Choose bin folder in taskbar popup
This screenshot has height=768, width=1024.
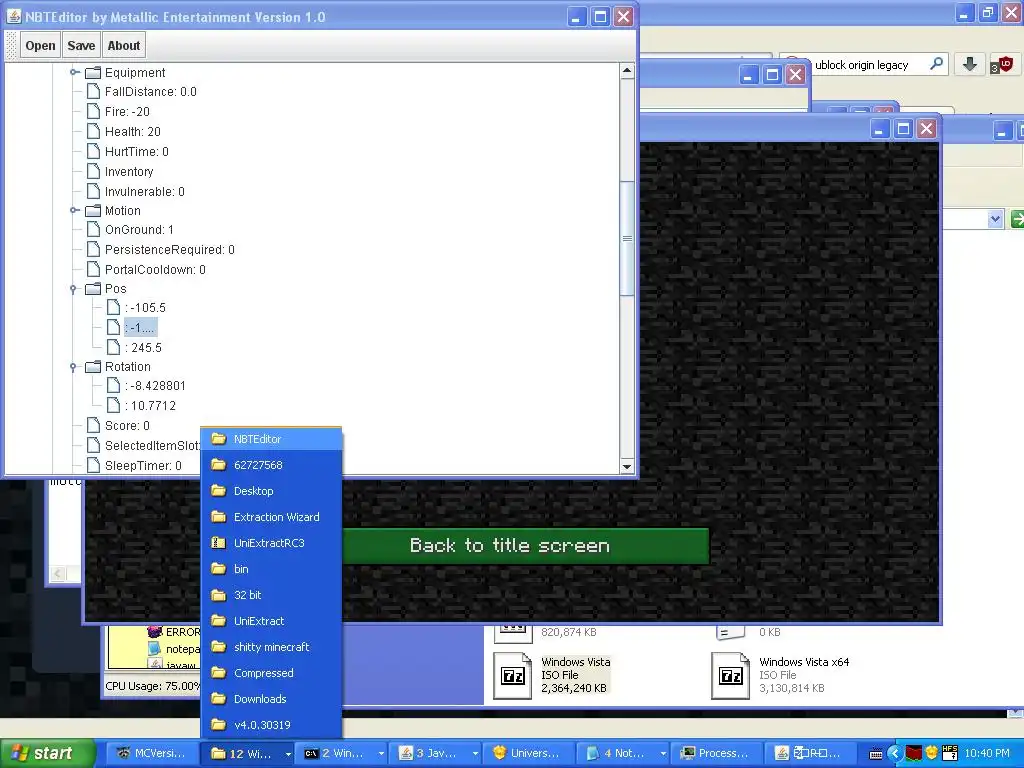click(271, 569)
